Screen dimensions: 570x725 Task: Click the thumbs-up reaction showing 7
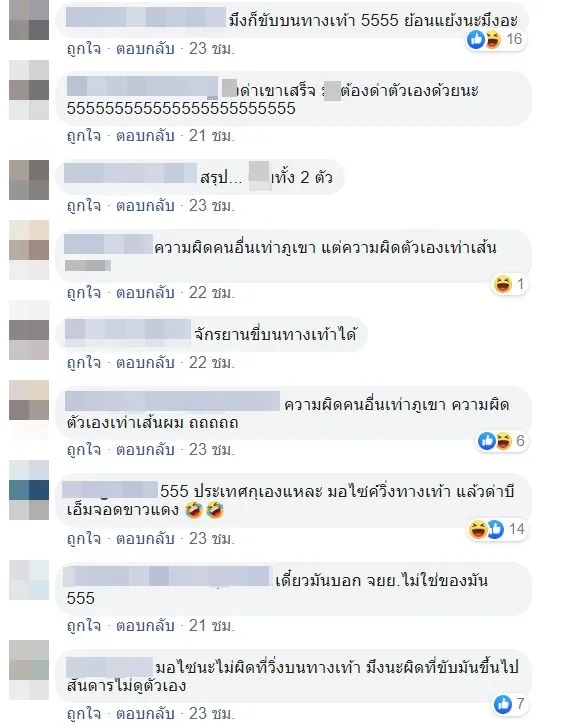(x=510, y=704)
